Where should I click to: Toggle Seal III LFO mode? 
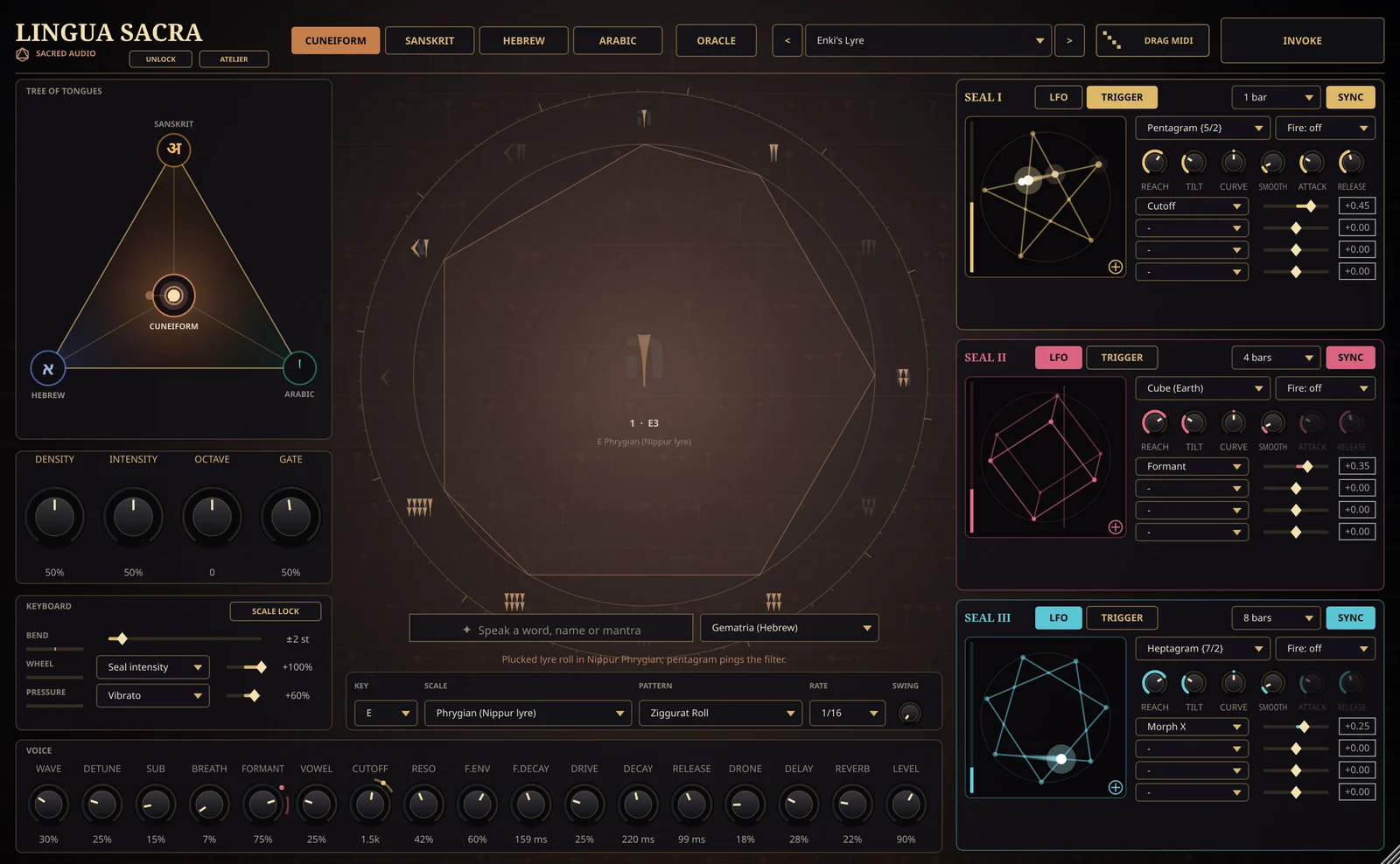(x=1059, y=617)
